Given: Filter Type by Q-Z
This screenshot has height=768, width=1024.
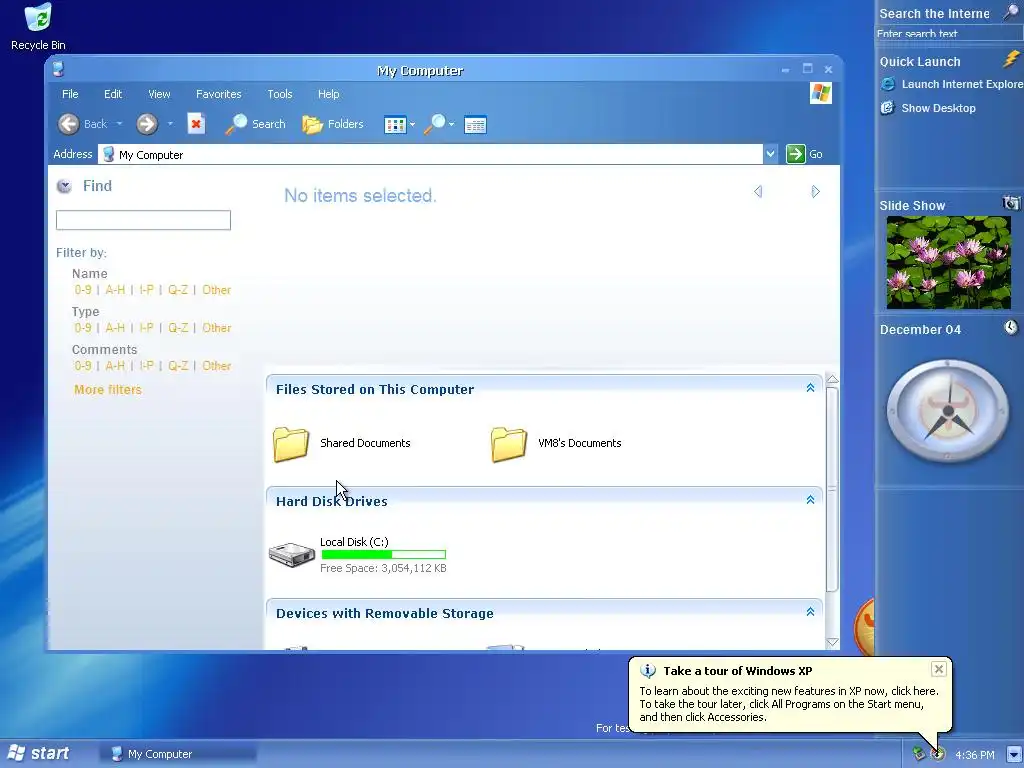Looking at the screenshot, I should pyautogui.click(x=178, y=328).
